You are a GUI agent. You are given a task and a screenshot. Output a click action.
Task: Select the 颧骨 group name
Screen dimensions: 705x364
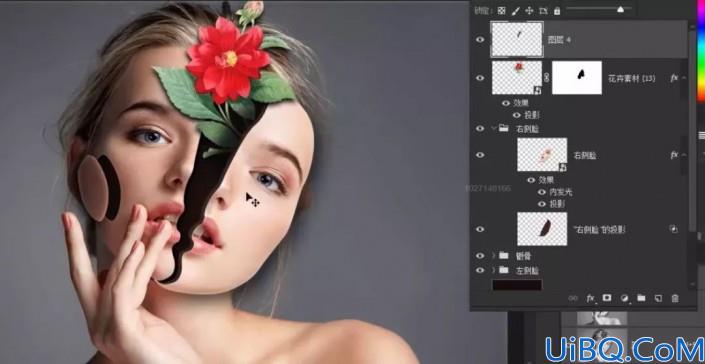point(524,256)
